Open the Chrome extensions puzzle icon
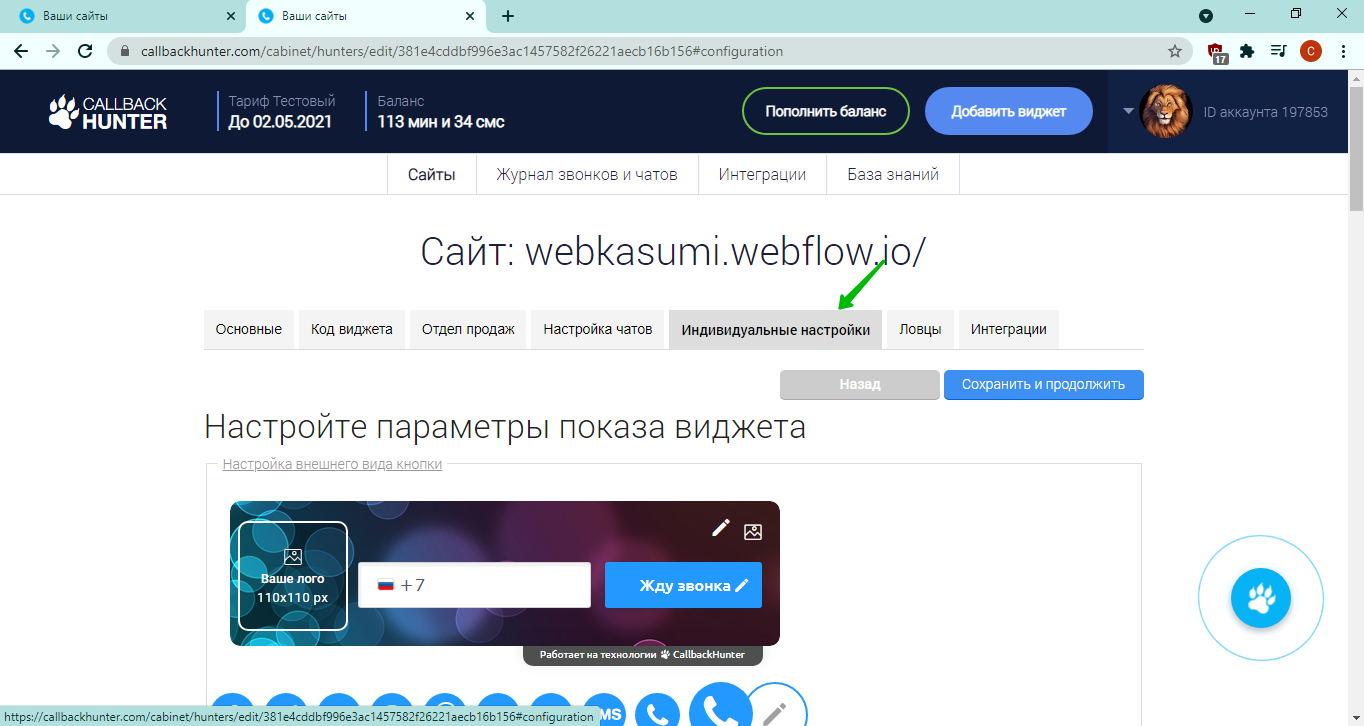Viewport: 1364px width, 726px height. click(x=1247, y=51)
